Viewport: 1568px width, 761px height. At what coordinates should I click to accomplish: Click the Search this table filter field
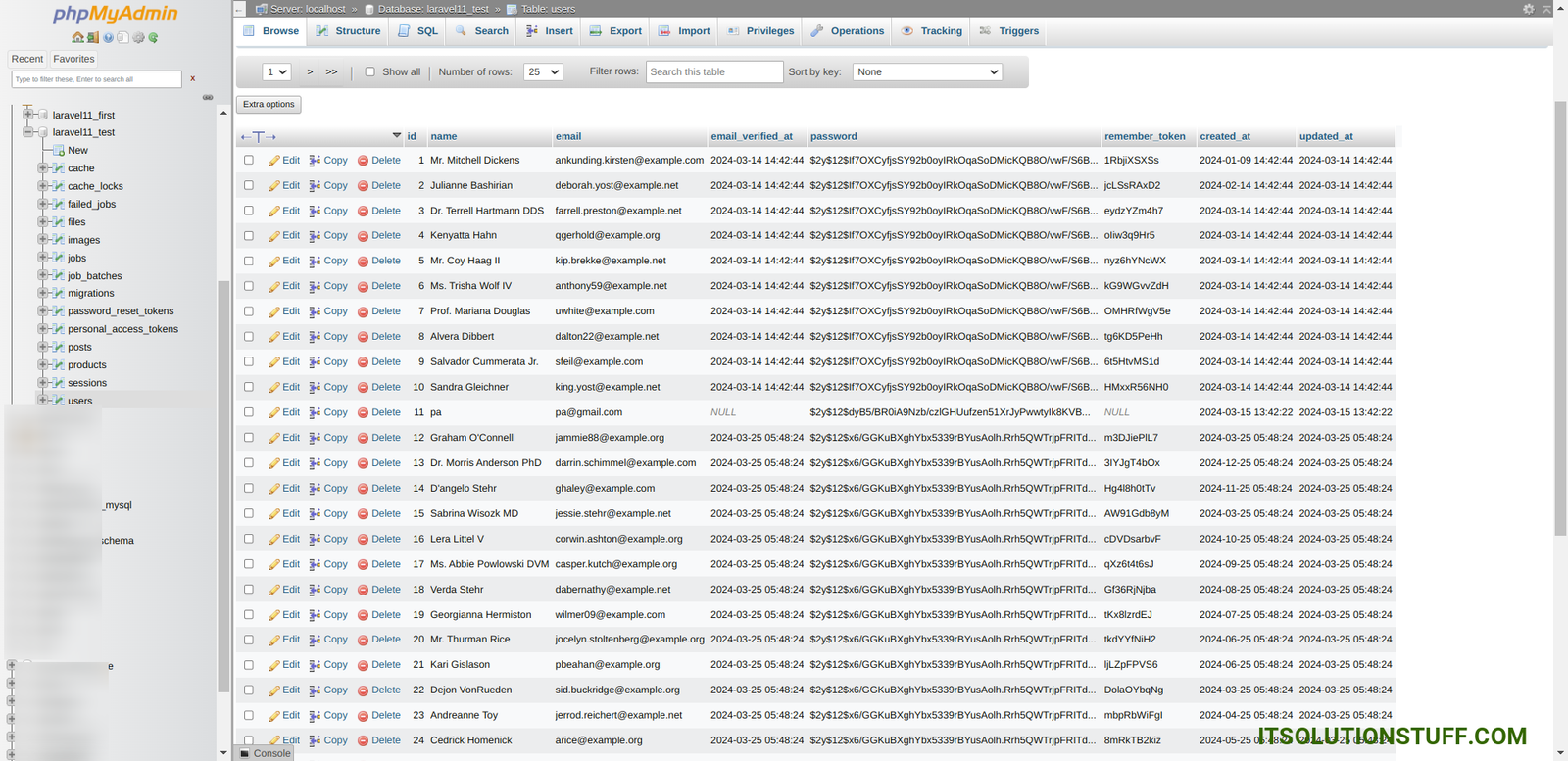click(714, 71)
